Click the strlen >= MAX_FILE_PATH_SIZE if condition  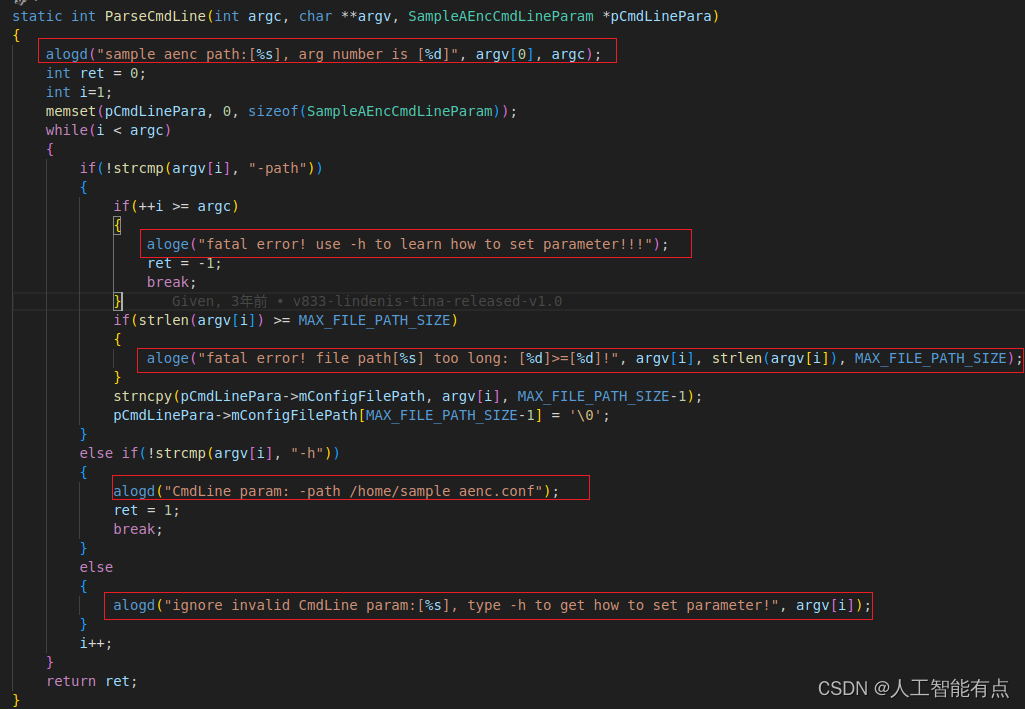pos(285,320)
